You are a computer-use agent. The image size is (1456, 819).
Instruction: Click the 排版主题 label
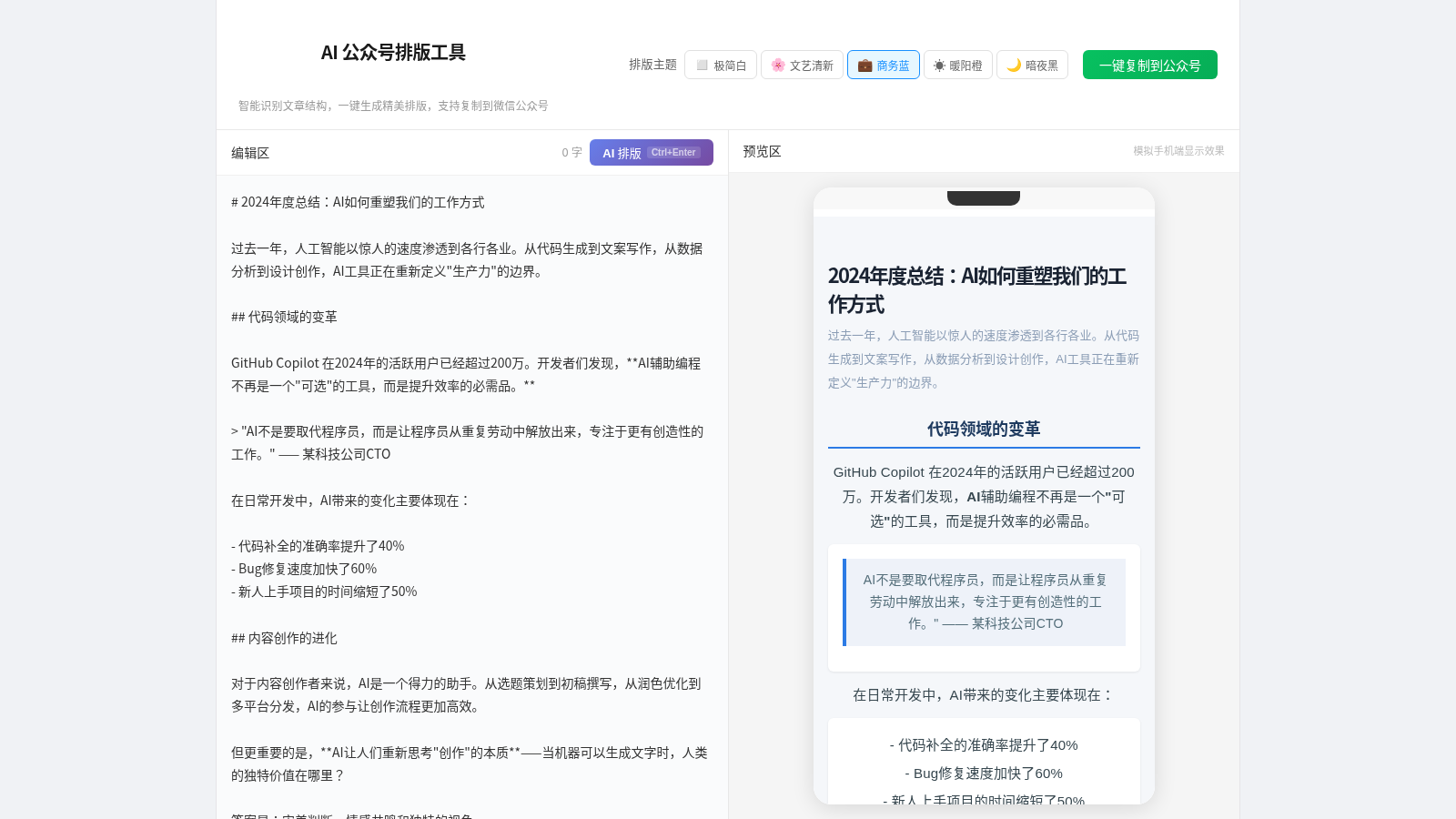(x=652, y=65)
